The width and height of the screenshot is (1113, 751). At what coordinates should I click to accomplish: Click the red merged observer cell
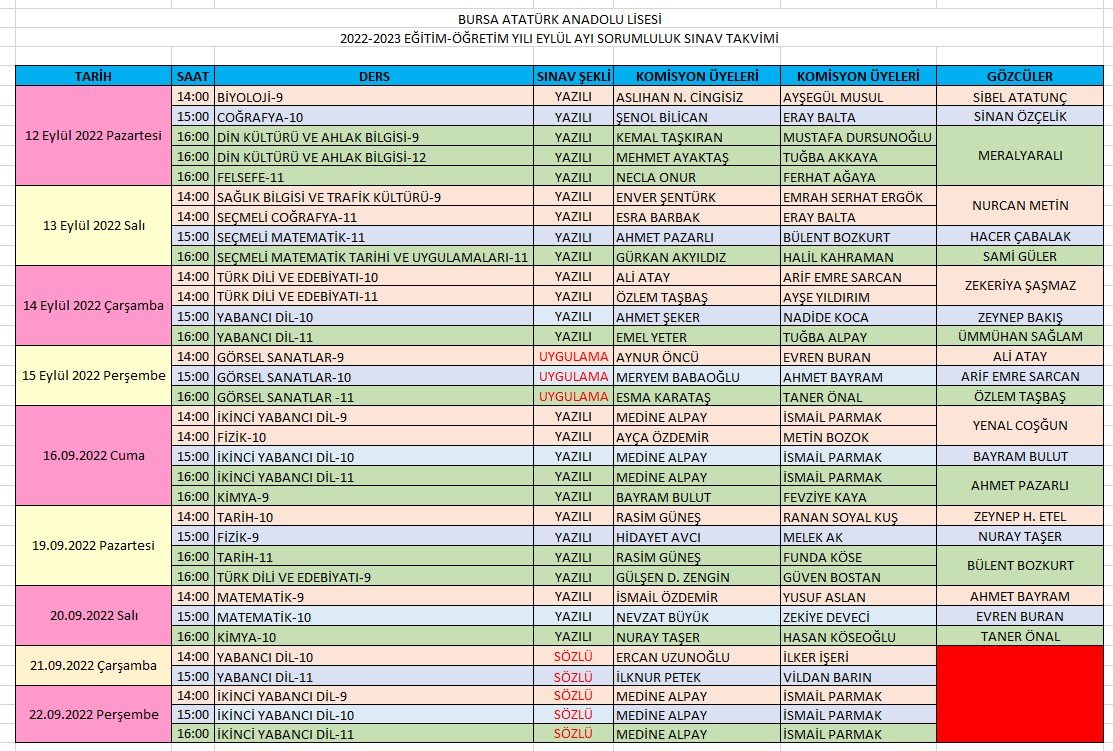tap(1020, 694)
